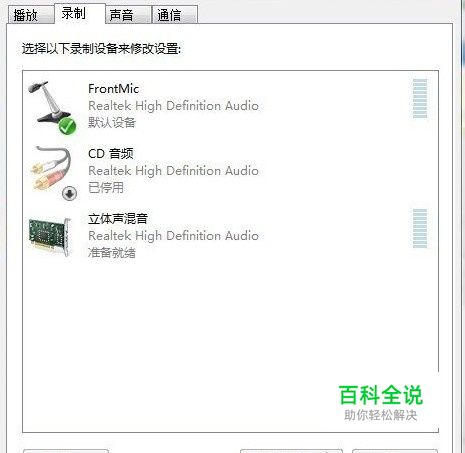The height and width of the screenshot is (453, 465).
Task: Select the 立体声混音 device entry
Action: (x=230, y=236)
